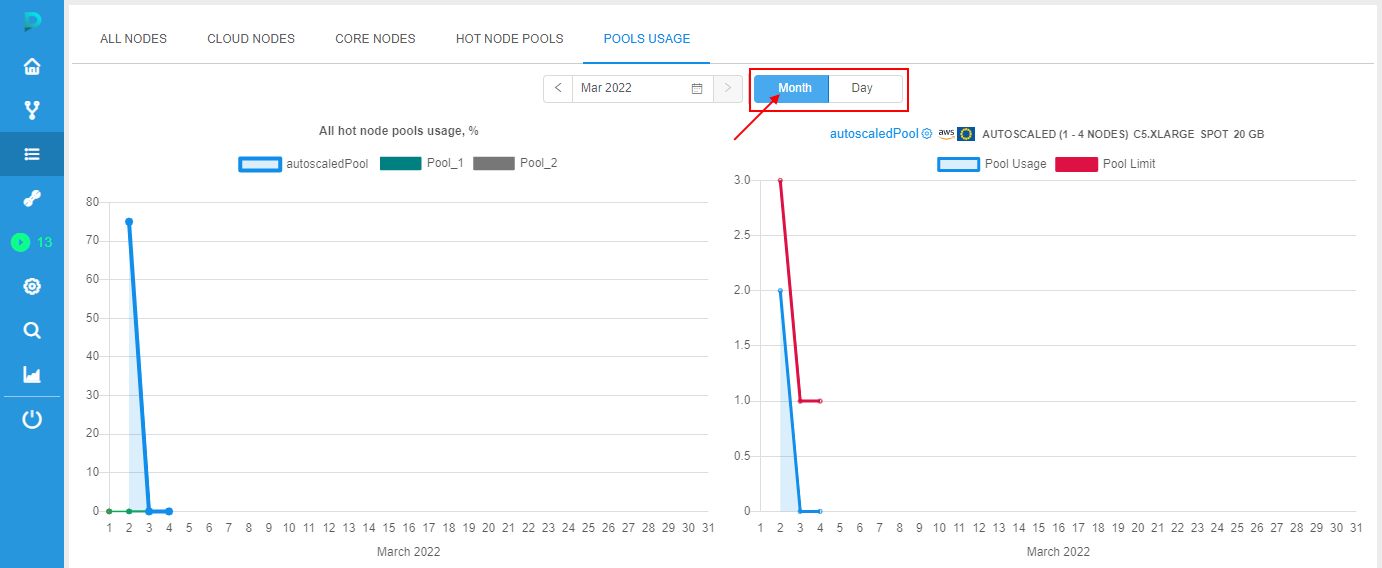The image size is (1382, 568).
Task: Toggle Pool_2 legend series
Action: [515, 164]
